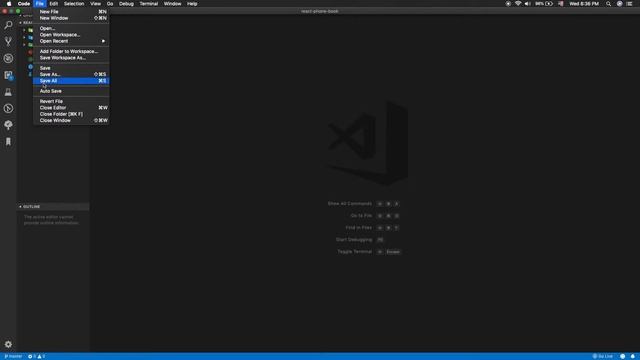Open the Help menu

tap(192, 4)
